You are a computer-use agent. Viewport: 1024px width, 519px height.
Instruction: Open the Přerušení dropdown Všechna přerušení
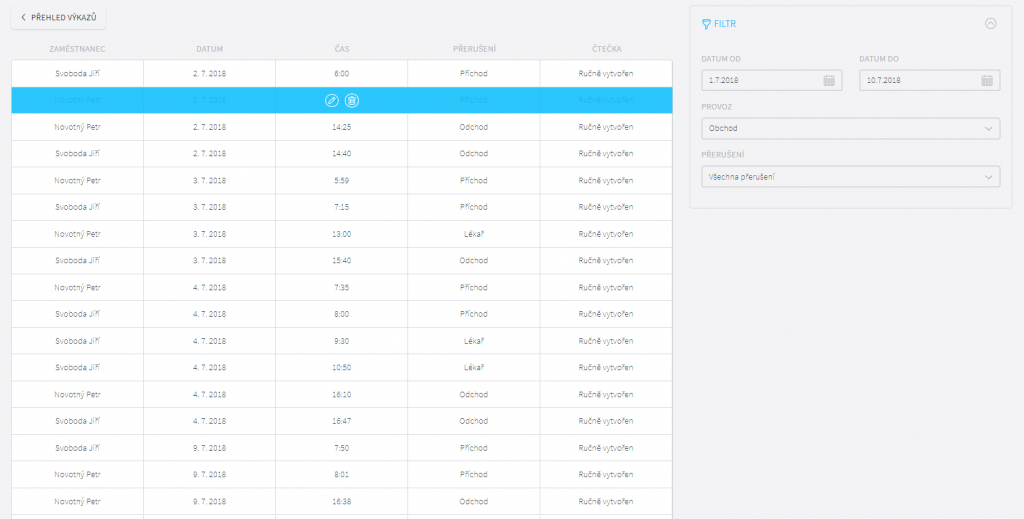[850, 177]
